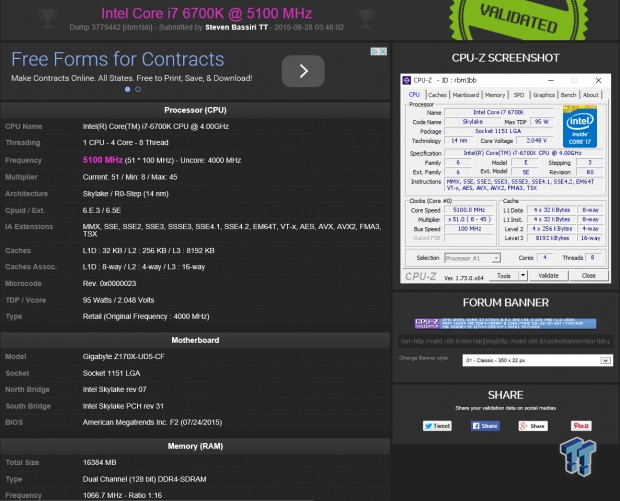Click the Socket 1151 LGA motherboard value
This screenshot has width=620, height=501.
tap(112, 373)
